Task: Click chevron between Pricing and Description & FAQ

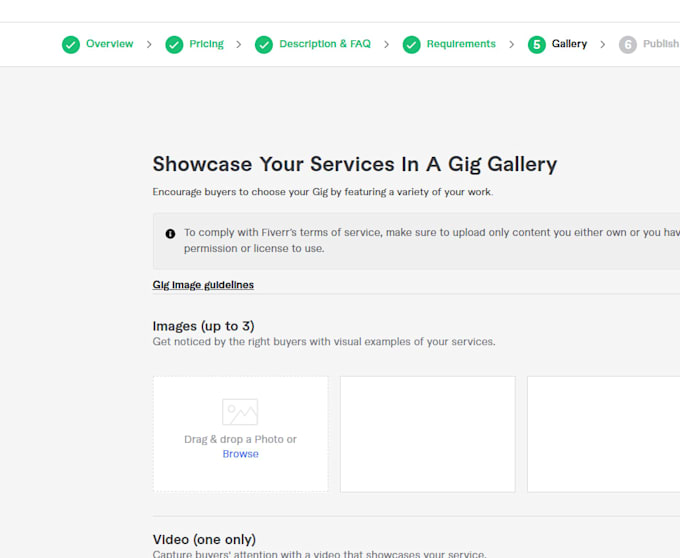Action: [x=239, y=44]
